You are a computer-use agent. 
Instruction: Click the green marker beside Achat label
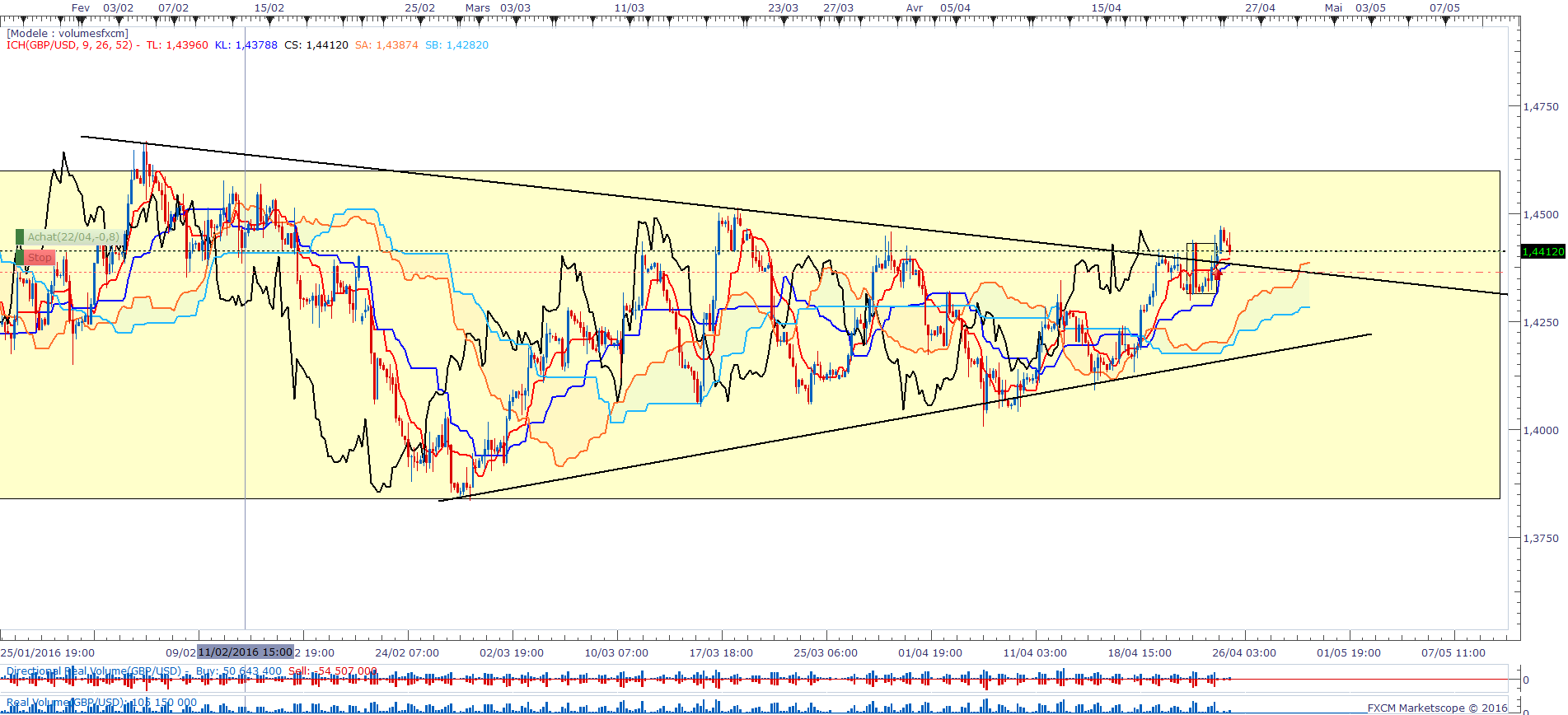click(x=20, y=237)
